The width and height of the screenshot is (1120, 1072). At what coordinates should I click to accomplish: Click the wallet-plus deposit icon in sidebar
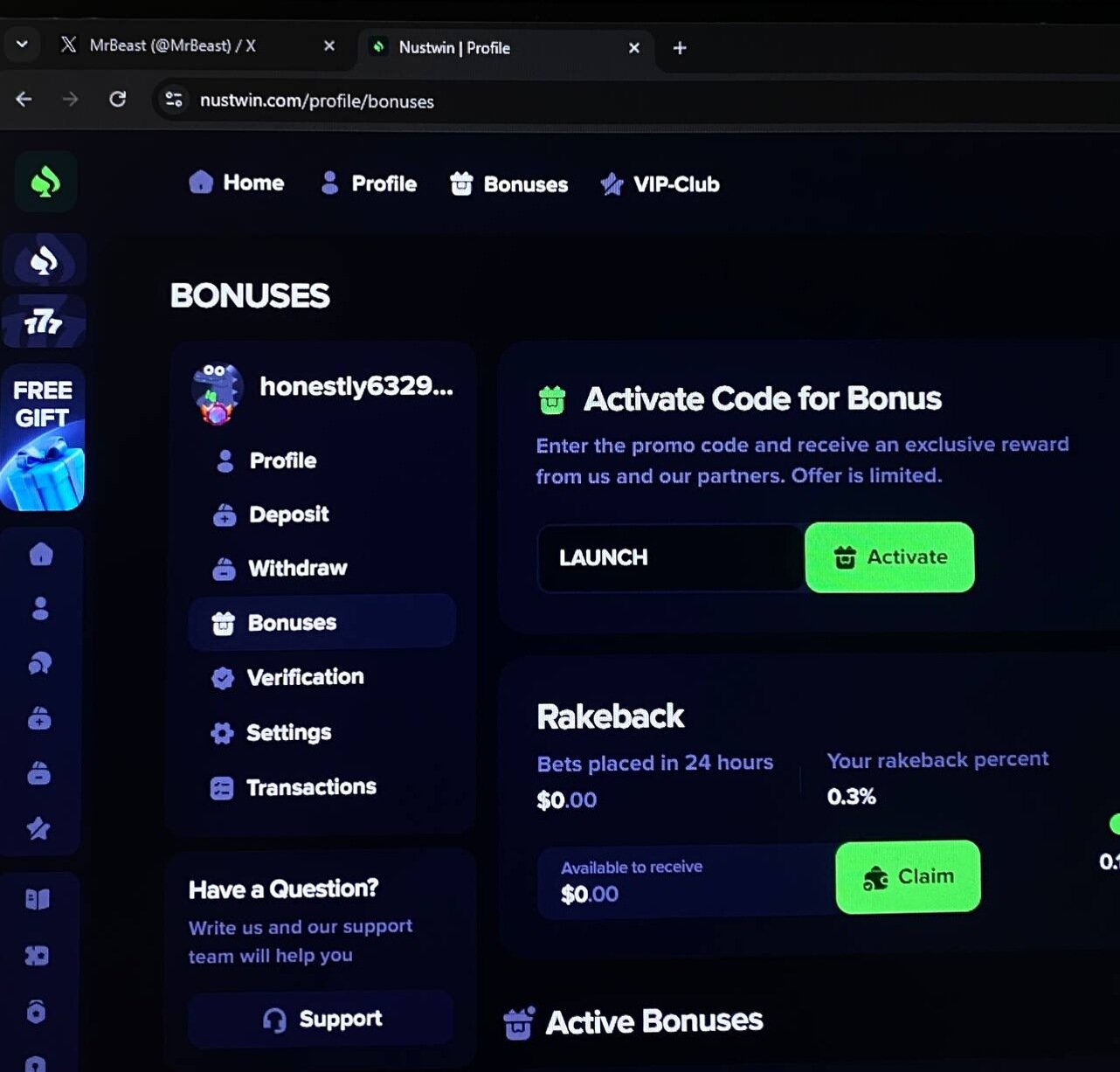click(x=39, y=718)
